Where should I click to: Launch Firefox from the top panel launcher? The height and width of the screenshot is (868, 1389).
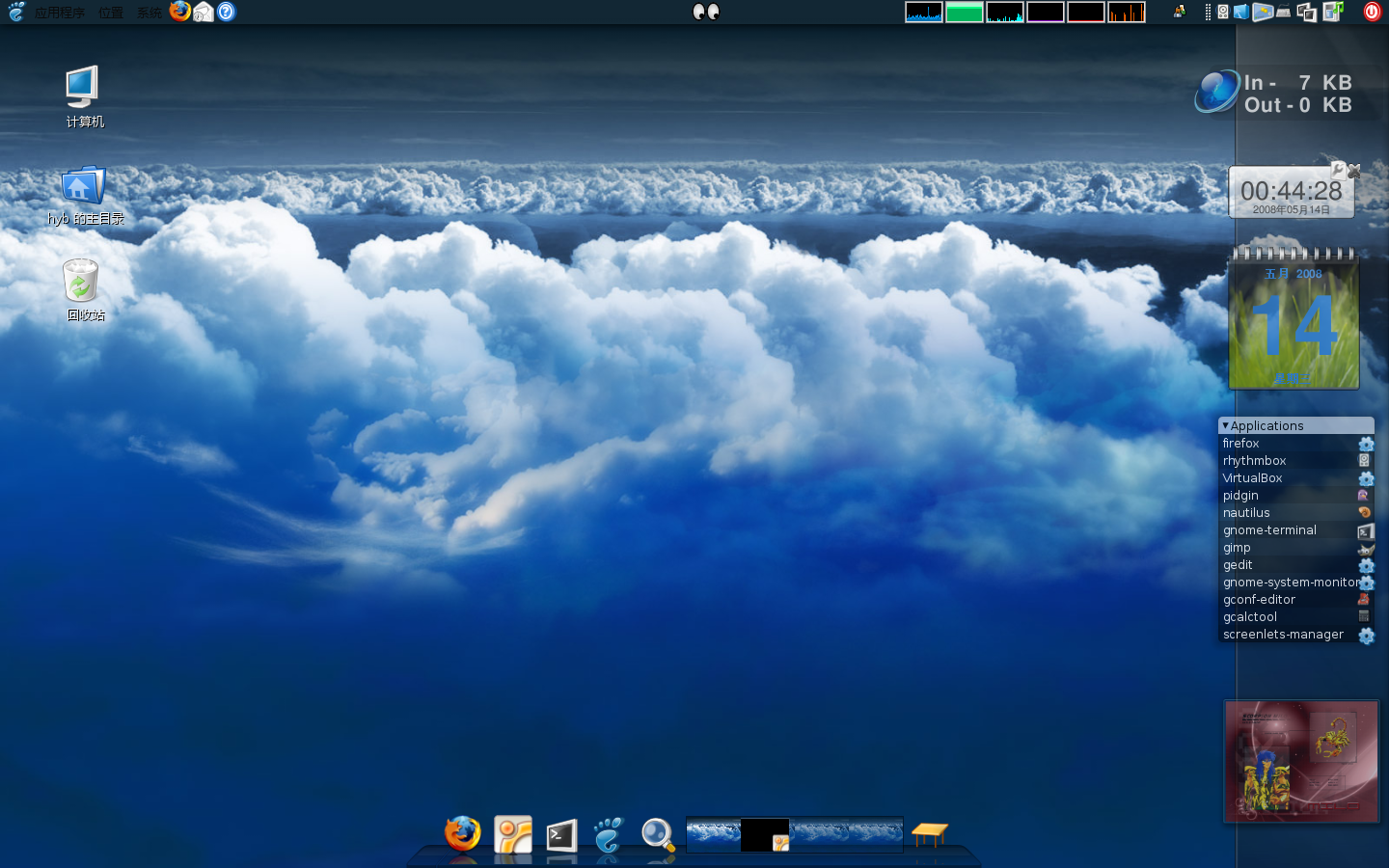pyautogui.click(x=180, y=12)
